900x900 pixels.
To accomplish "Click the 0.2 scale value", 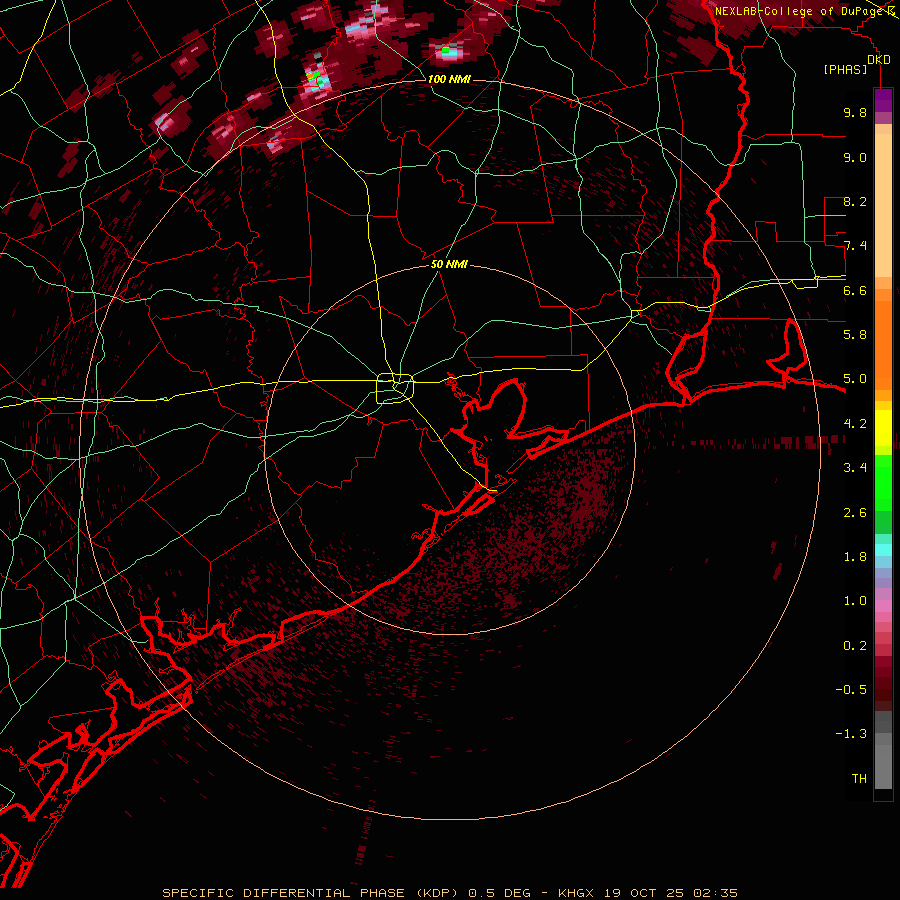I will point(855,646).
